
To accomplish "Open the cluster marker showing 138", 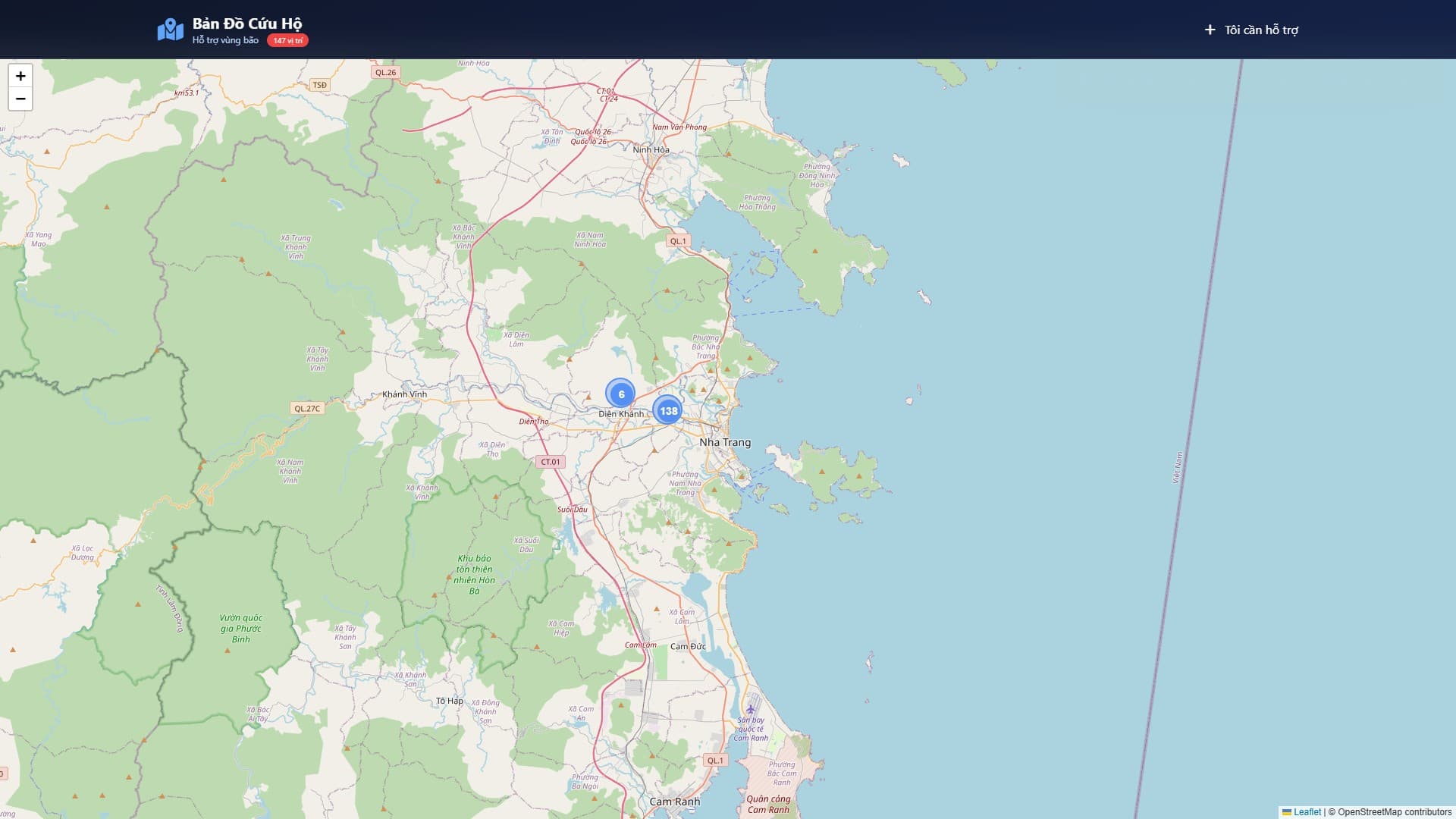I will pyautogui.click(x=667, y=410).
